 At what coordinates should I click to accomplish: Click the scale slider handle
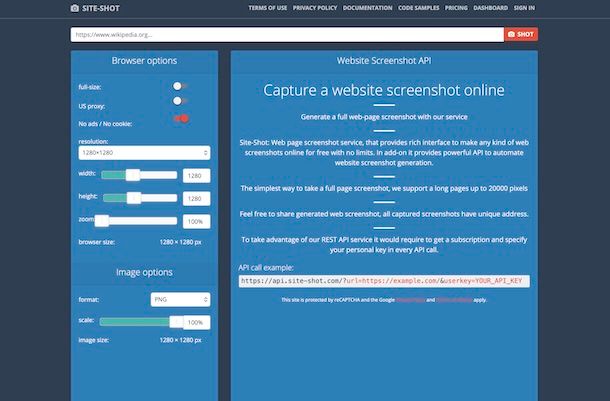176,322
